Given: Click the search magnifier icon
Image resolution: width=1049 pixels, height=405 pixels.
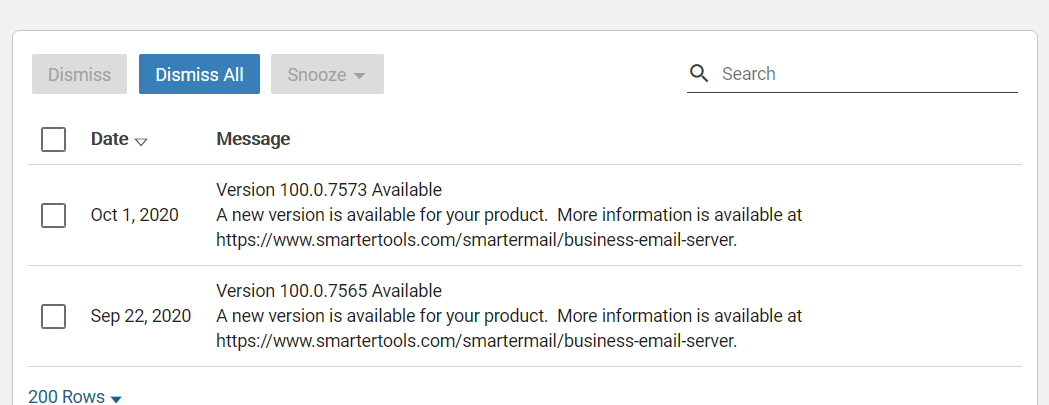Looking at the screenshot, I should [x=700, y=74].
